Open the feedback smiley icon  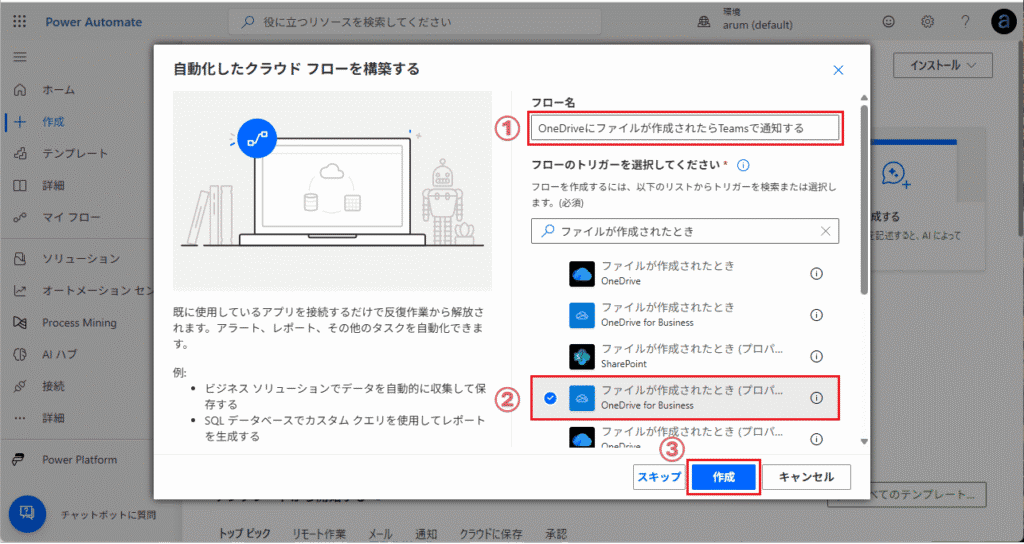(x=889, y=22)
